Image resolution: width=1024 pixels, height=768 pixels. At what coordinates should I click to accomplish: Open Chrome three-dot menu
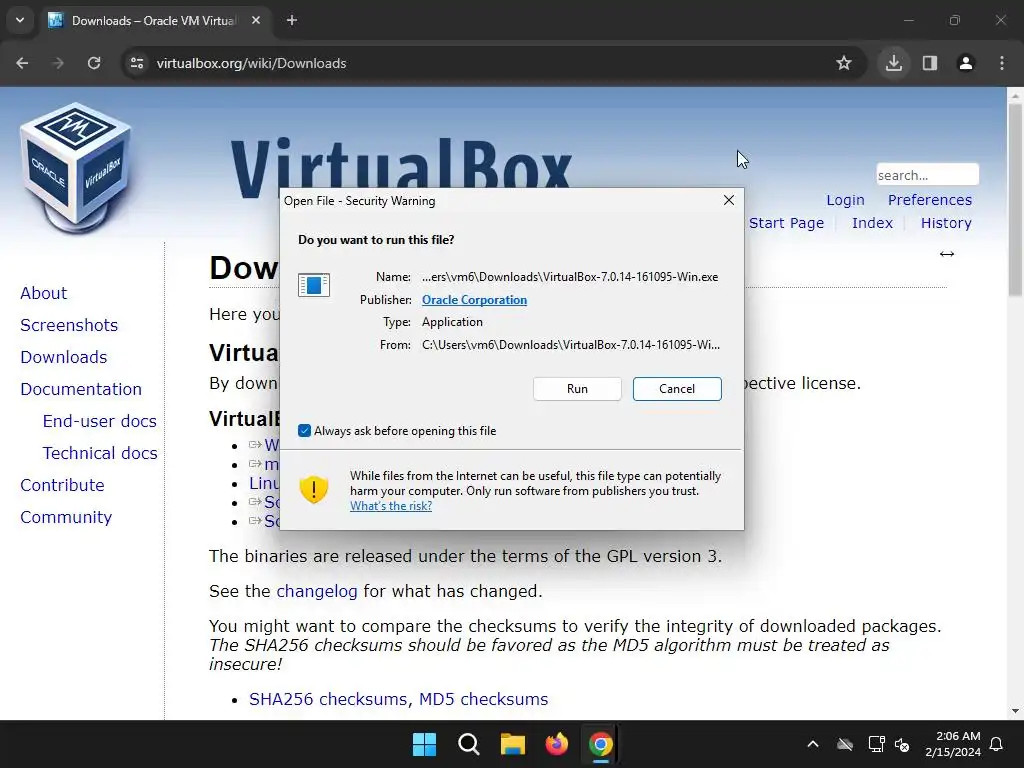click(1002, 63)
